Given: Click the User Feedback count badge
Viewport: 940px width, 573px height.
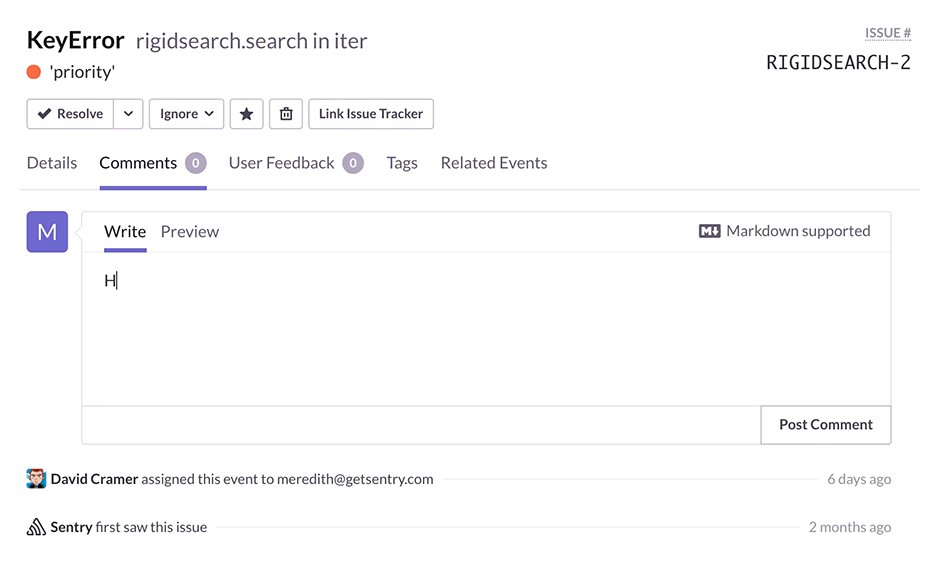Looking at the screenshot, I should [353, 163].
